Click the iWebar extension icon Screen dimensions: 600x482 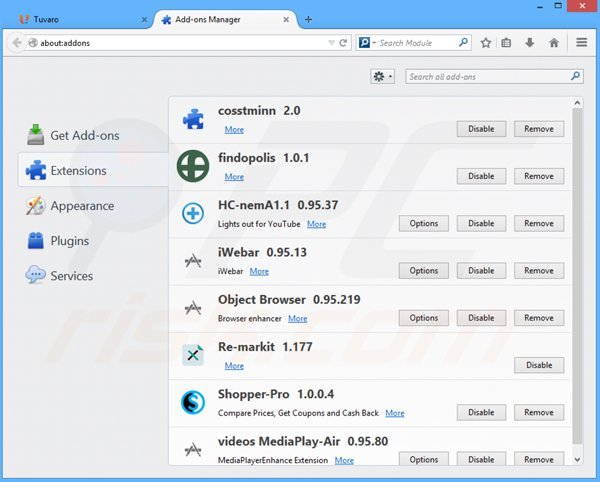pos(193,261)
